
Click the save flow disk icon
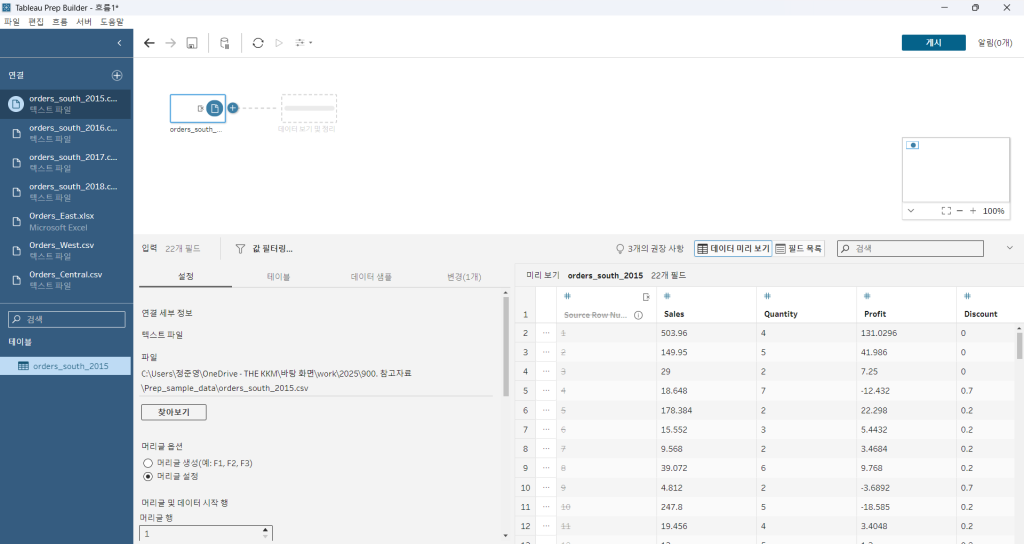point(192,43)
